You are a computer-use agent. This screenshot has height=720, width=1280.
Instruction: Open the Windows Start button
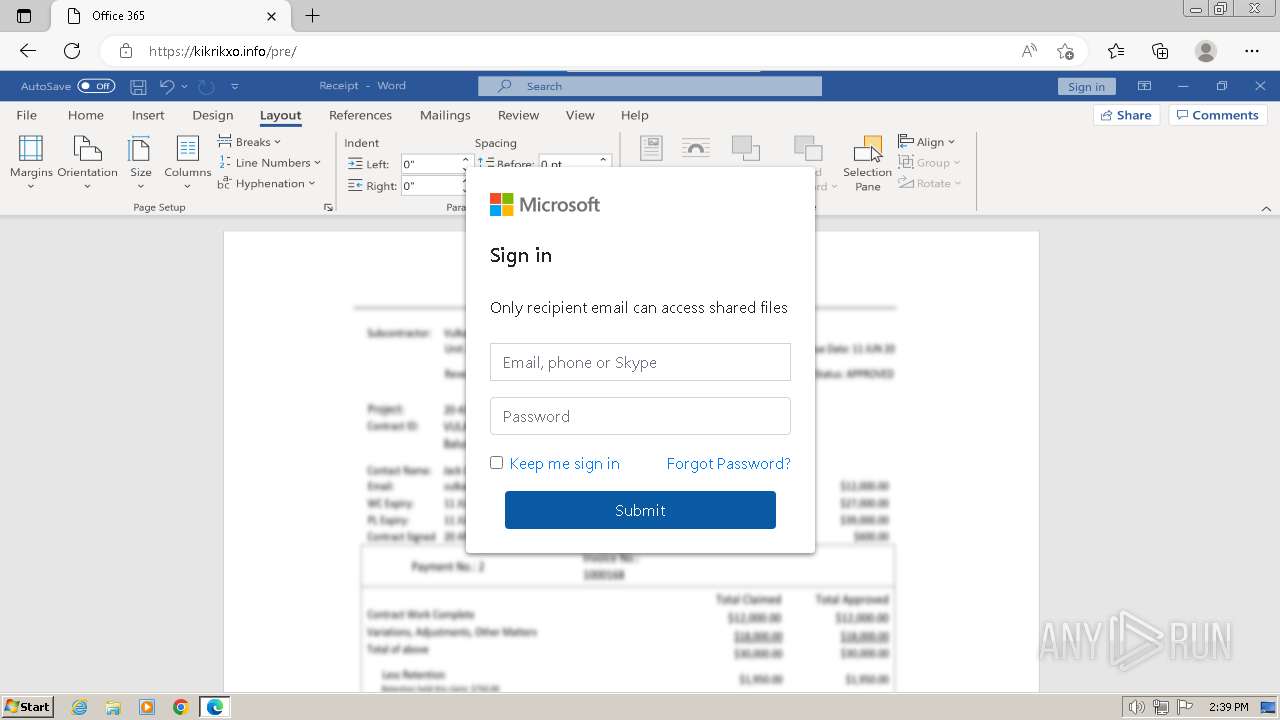click(x=28, y=707)
